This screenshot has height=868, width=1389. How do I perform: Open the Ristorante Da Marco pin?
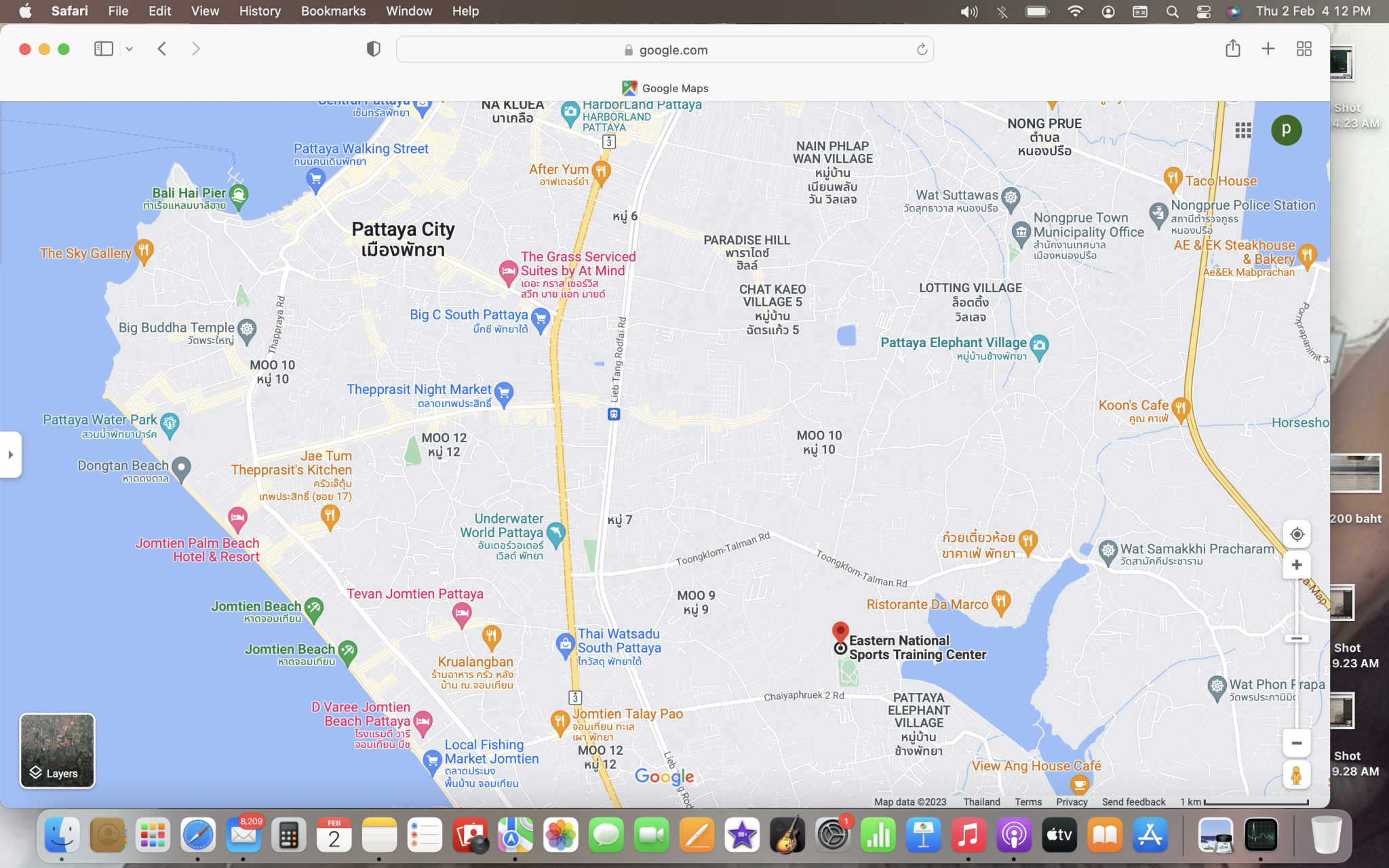[1001, 603]
